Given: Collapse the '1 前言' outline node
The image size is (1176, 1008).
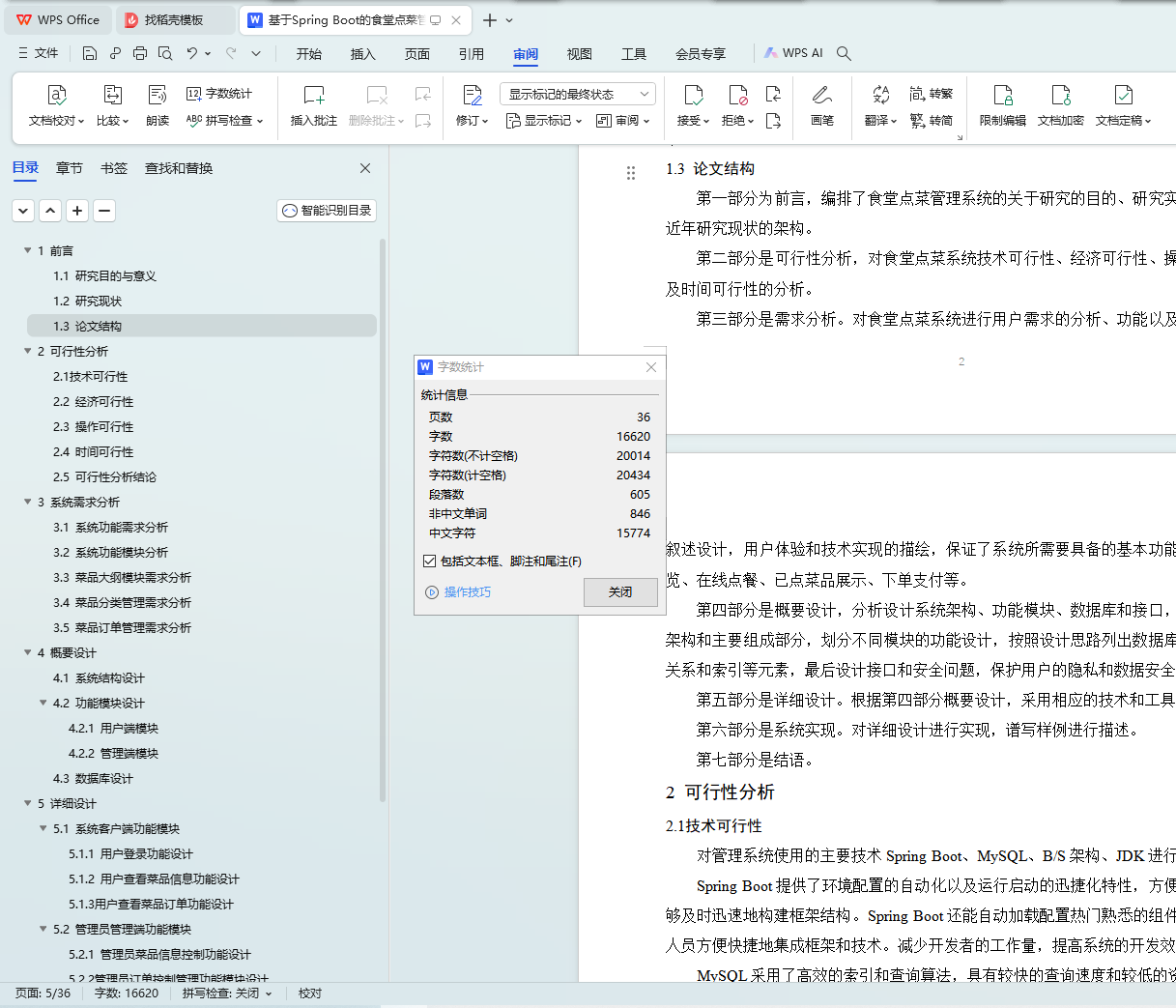Looking at the screenshot, I should click(27, 250).
